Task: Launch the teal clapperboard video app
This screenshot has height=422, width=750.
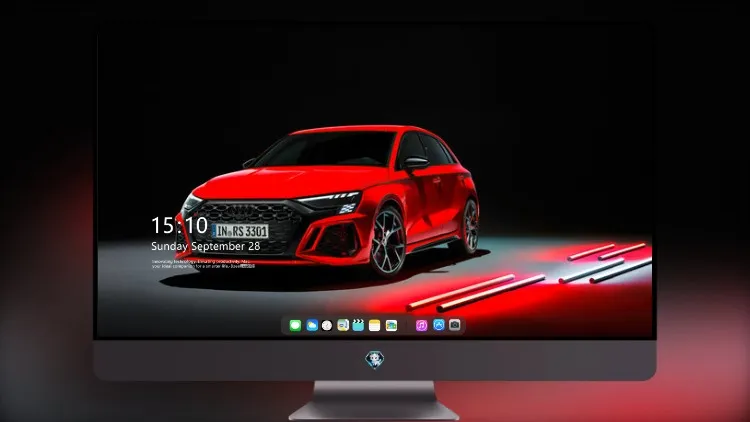Action: coord(358,325)
